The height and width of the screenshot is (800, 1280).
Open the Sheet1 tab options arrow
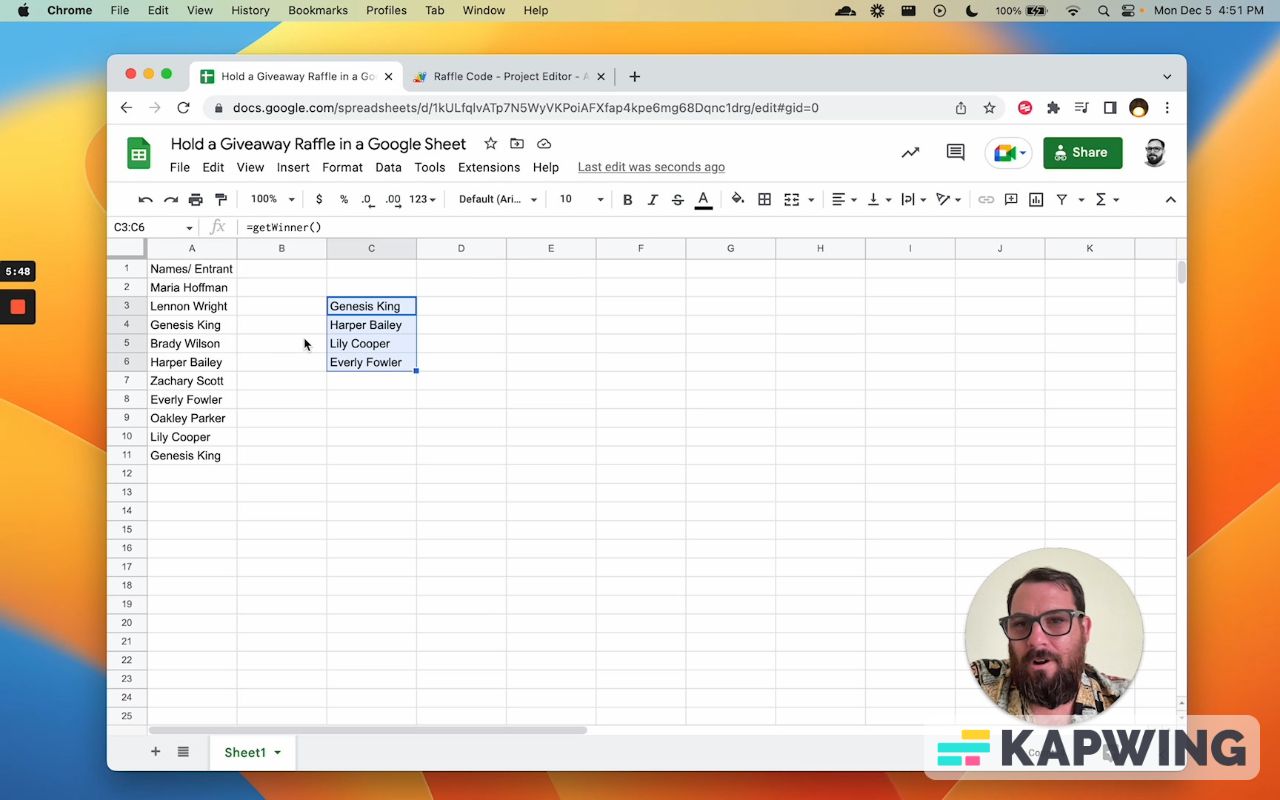click(x=277, y=753)
